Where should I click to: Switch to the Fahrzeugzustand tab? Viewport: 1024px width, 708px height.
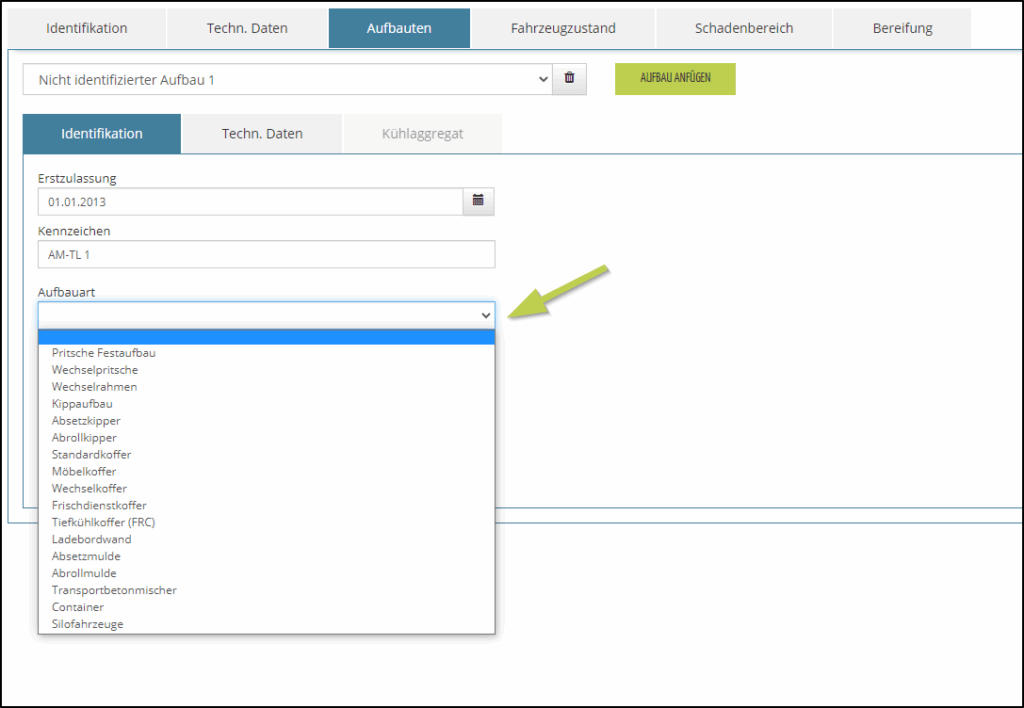[x=563, y=28]
